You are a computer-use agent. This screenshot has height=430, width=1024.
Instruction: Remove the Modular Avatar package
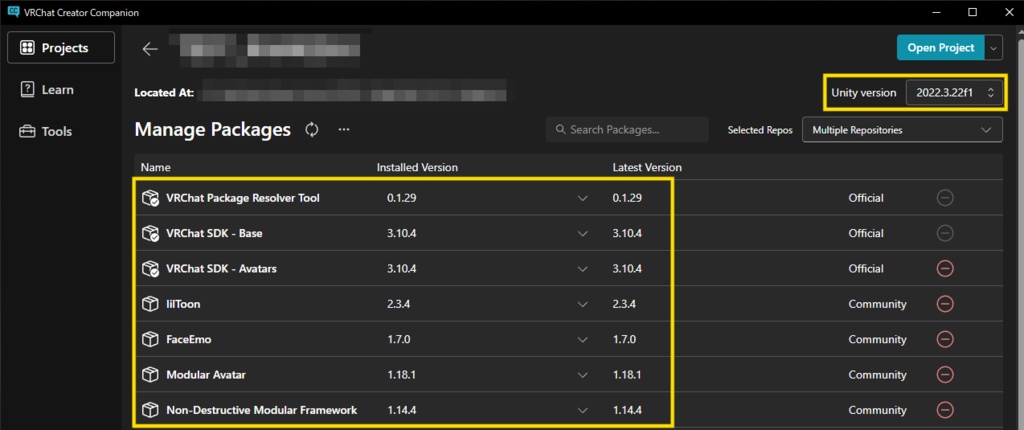(945, 374)
